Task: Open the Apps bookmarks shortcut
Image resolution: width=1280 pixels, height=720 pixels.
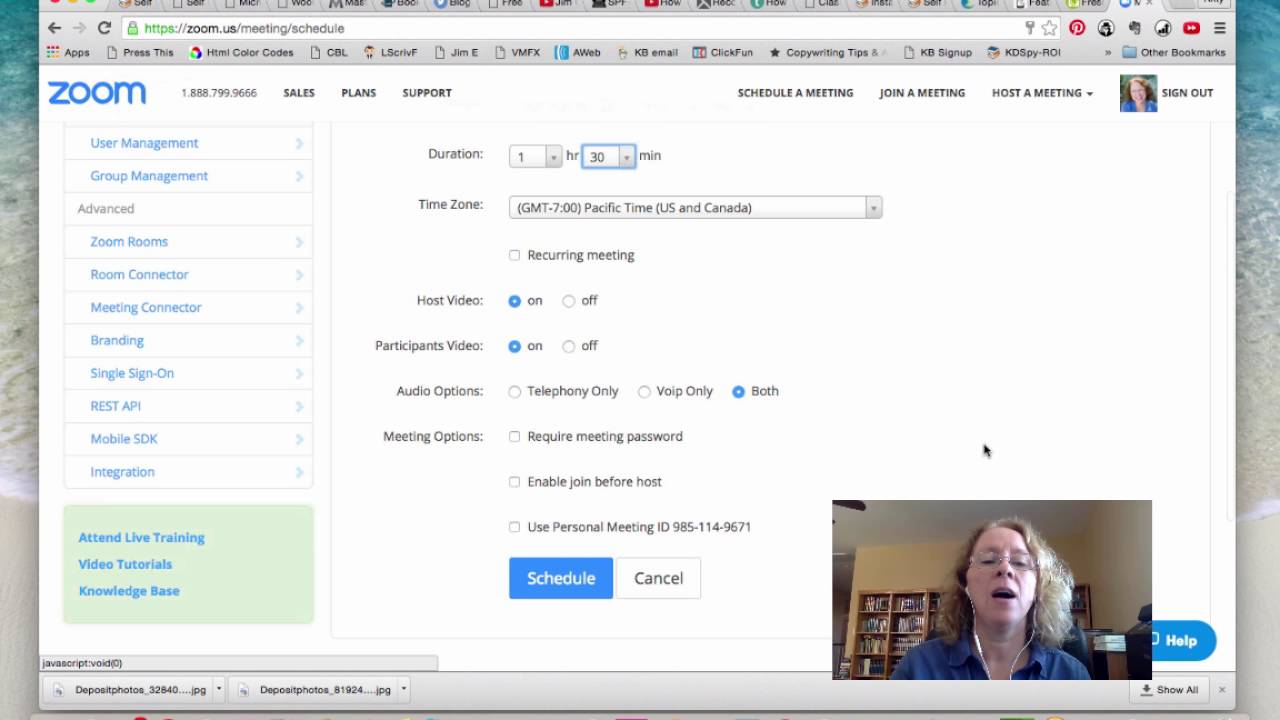Action: (68, 52)
